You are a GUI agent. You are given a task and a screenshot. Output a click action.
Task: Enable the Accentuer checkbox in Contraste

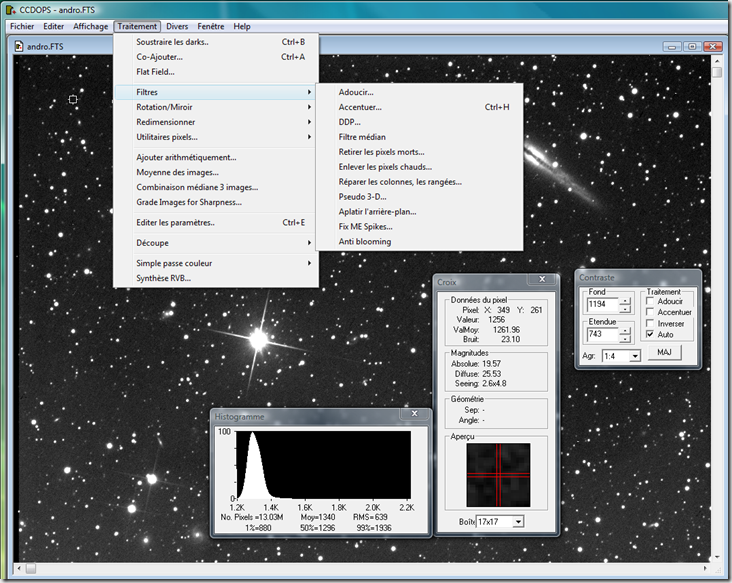[x=650, y=312]
